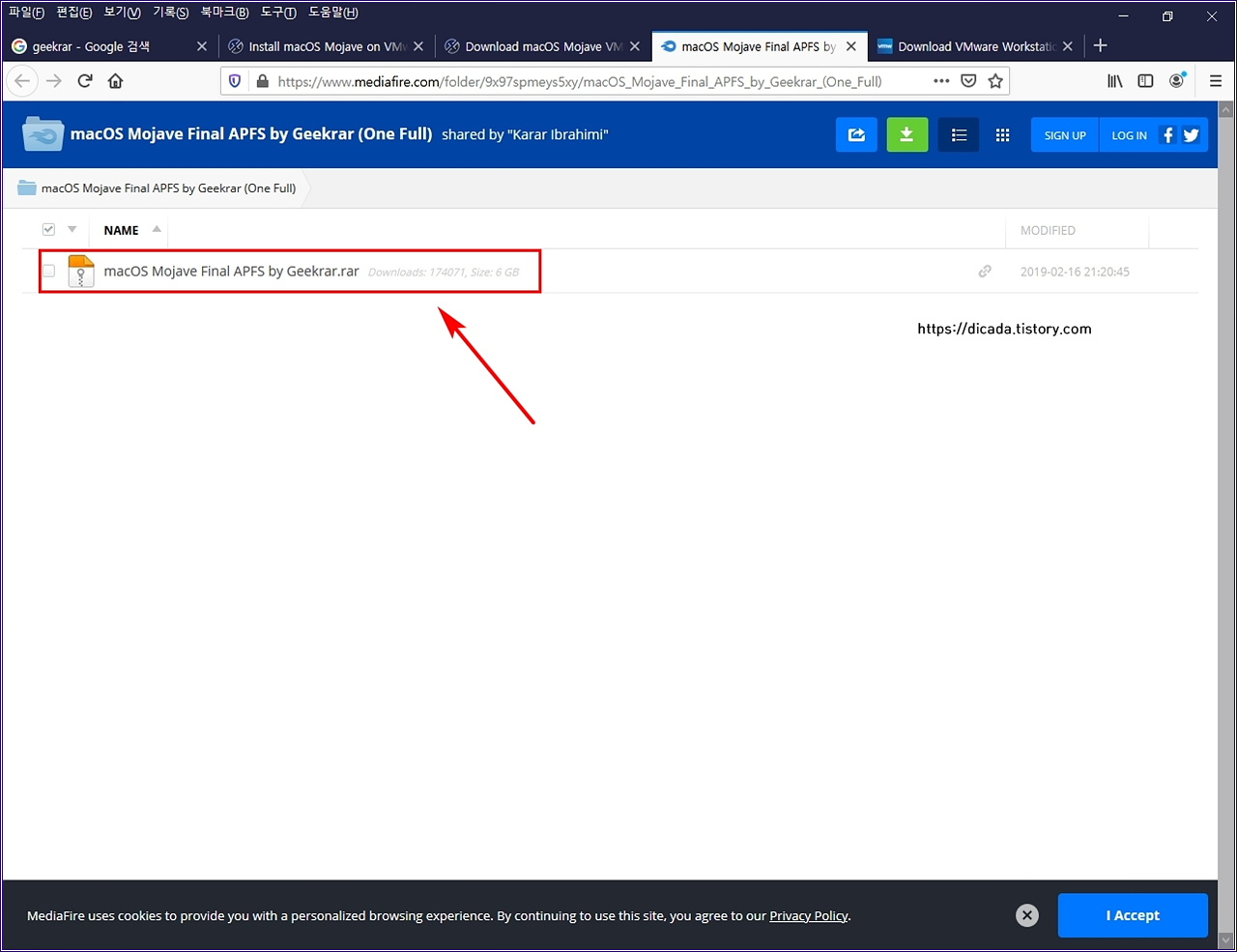Viewport: 1237px width, 952px height.
Task: Open Firefox hamburger menu
Action: (1216, 81)
